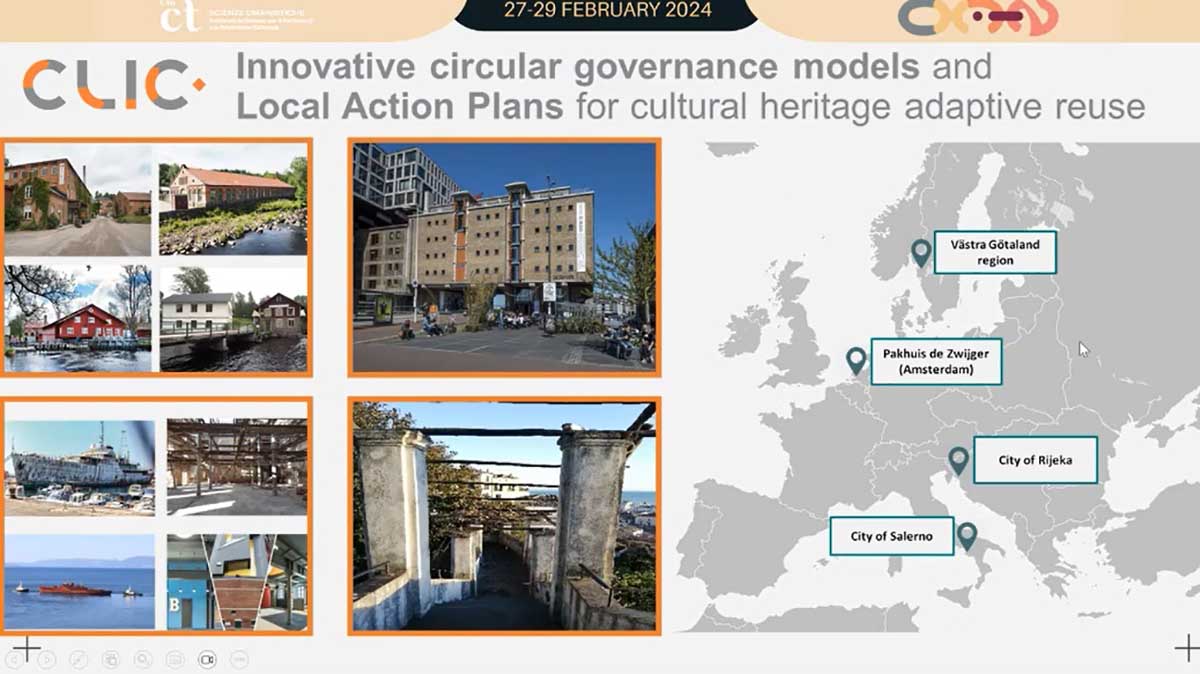1200x675 pixels.
Task: Select the colorful building collage with letter B
Action: click(x=237, y=581)
